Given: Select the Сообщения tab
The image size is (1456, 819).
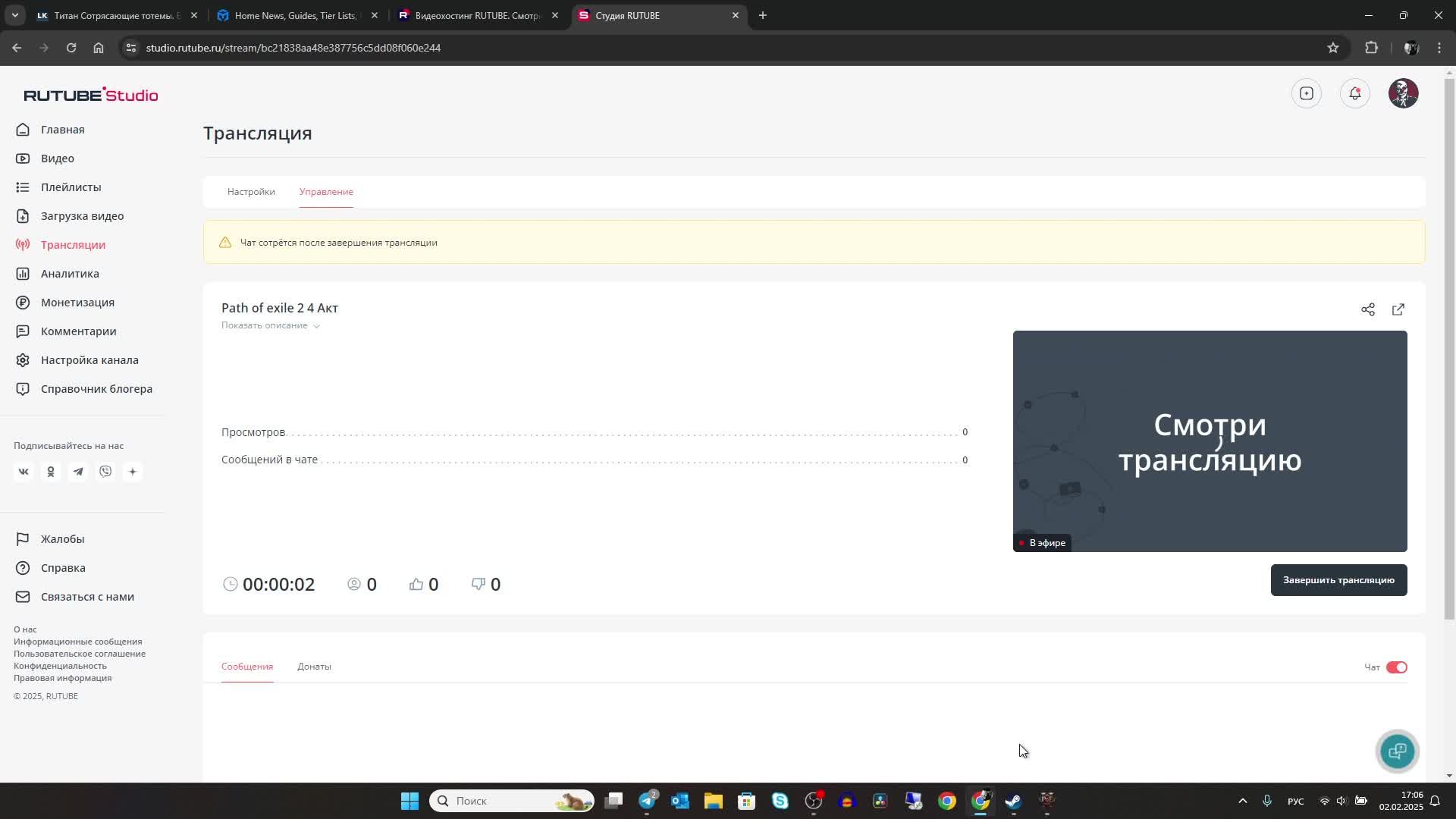Looking at the screenshot, I should point(247,667).
